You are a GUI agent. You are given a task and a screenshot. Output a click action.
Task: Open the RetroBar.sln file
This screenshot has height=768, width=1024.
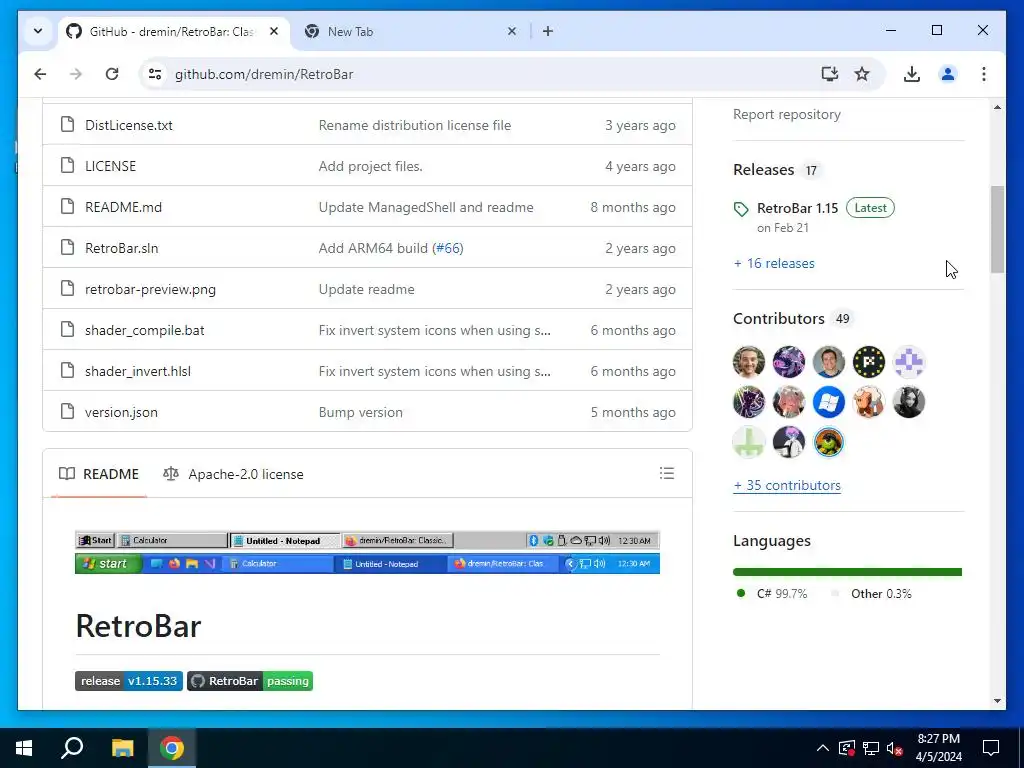(x=121, y=248)
